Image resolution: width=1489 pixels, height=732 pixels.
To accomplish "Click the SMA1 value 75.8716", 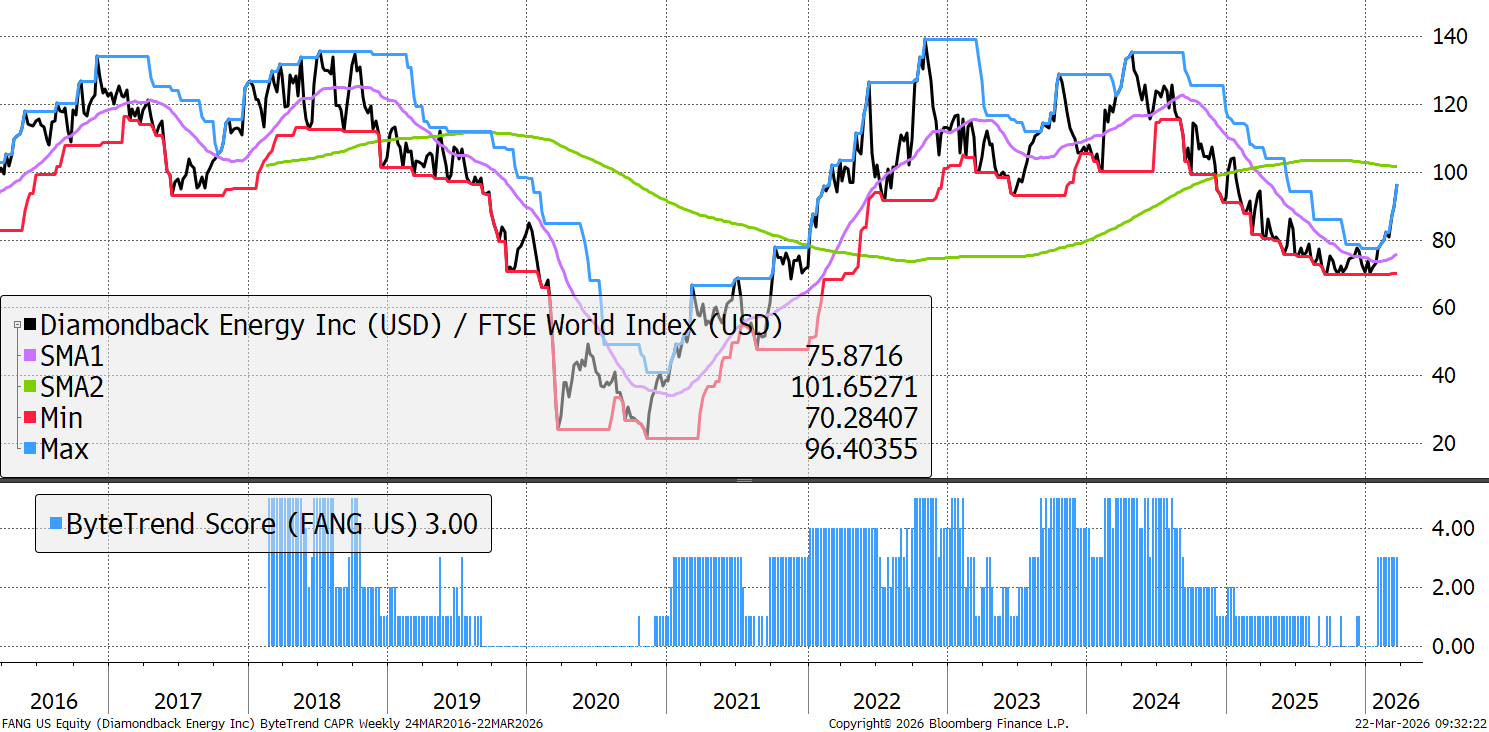I will point(853,356).
